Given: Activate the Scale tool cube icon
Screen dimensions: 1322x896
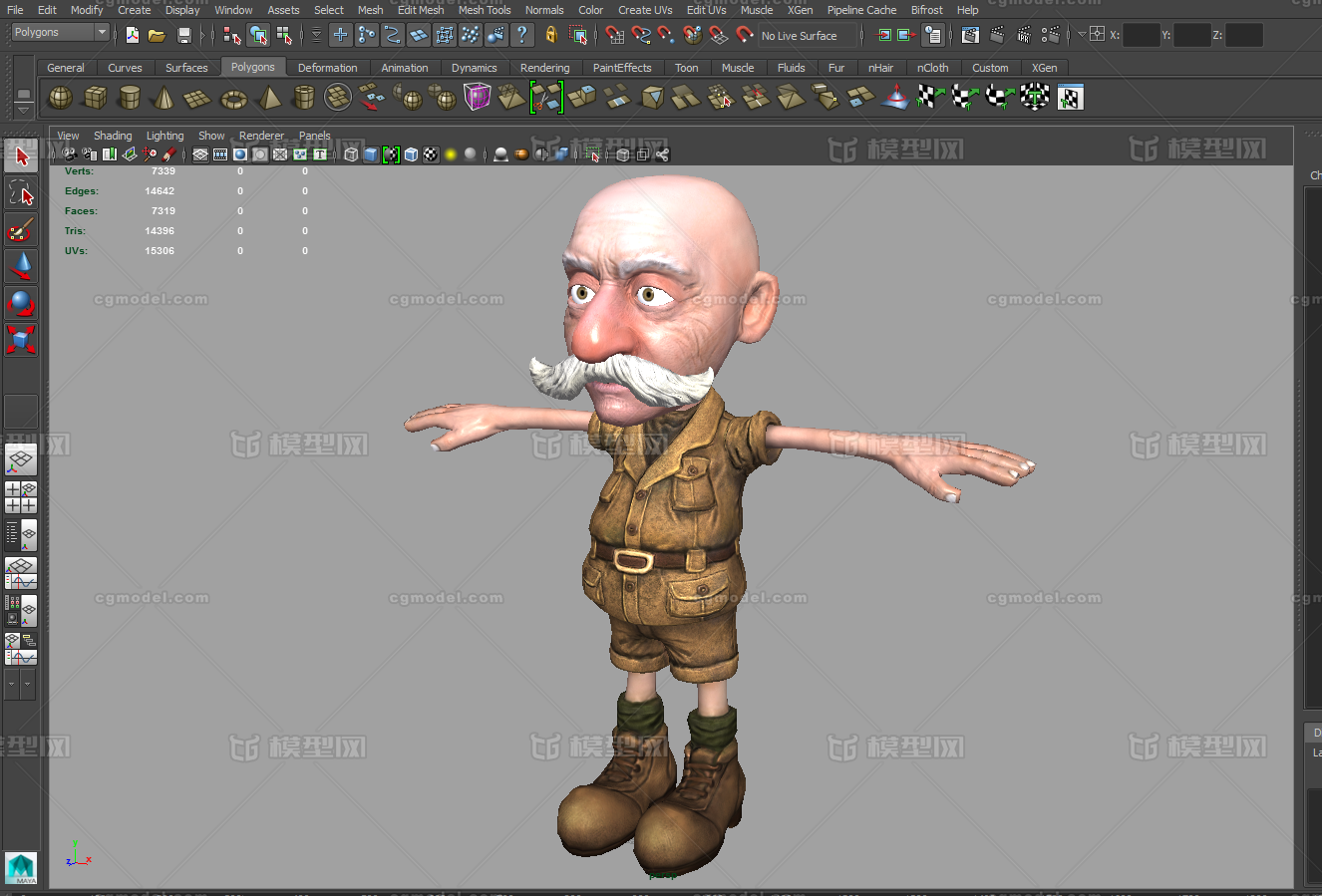Looking at the screenshot, I should tap(21, 340).
